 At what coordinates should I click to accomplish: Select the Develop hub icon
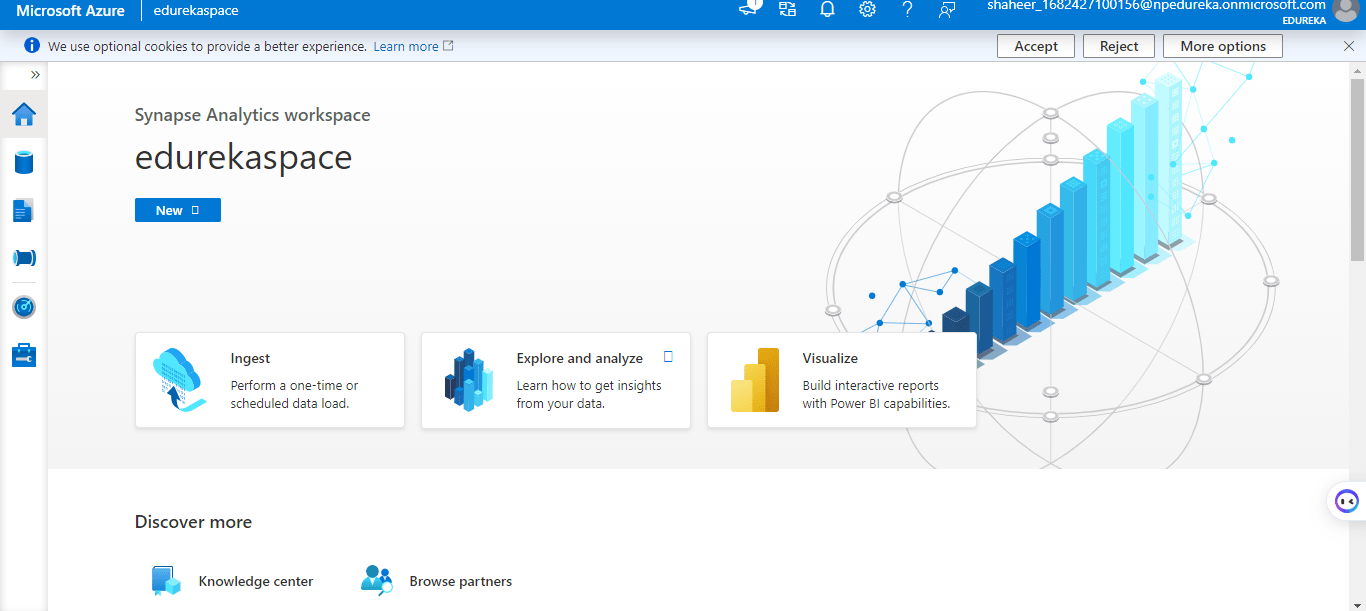click(24, 210)
